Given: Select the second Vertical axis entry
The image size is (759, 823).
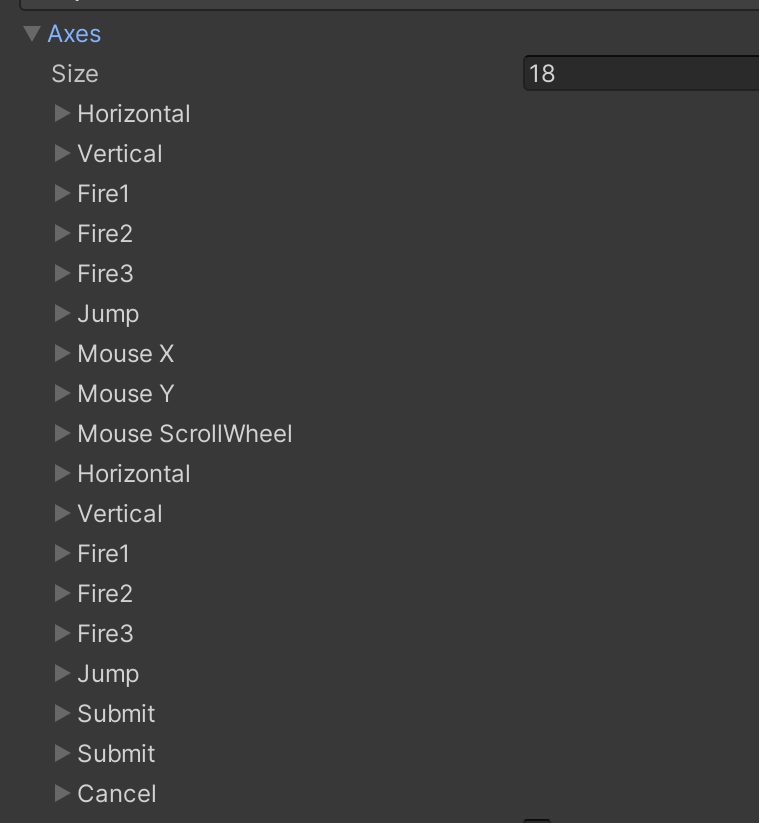Looking at the screenshot, I should 119,514.
